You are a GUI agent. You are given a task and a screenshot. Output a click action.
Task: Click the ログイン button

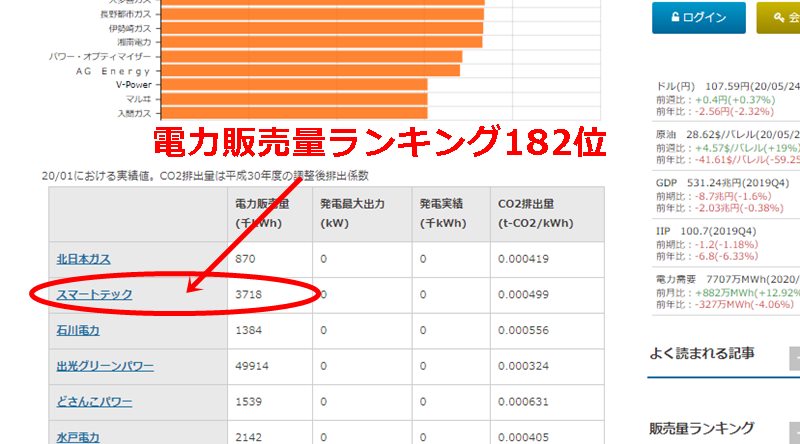[698, 17]
